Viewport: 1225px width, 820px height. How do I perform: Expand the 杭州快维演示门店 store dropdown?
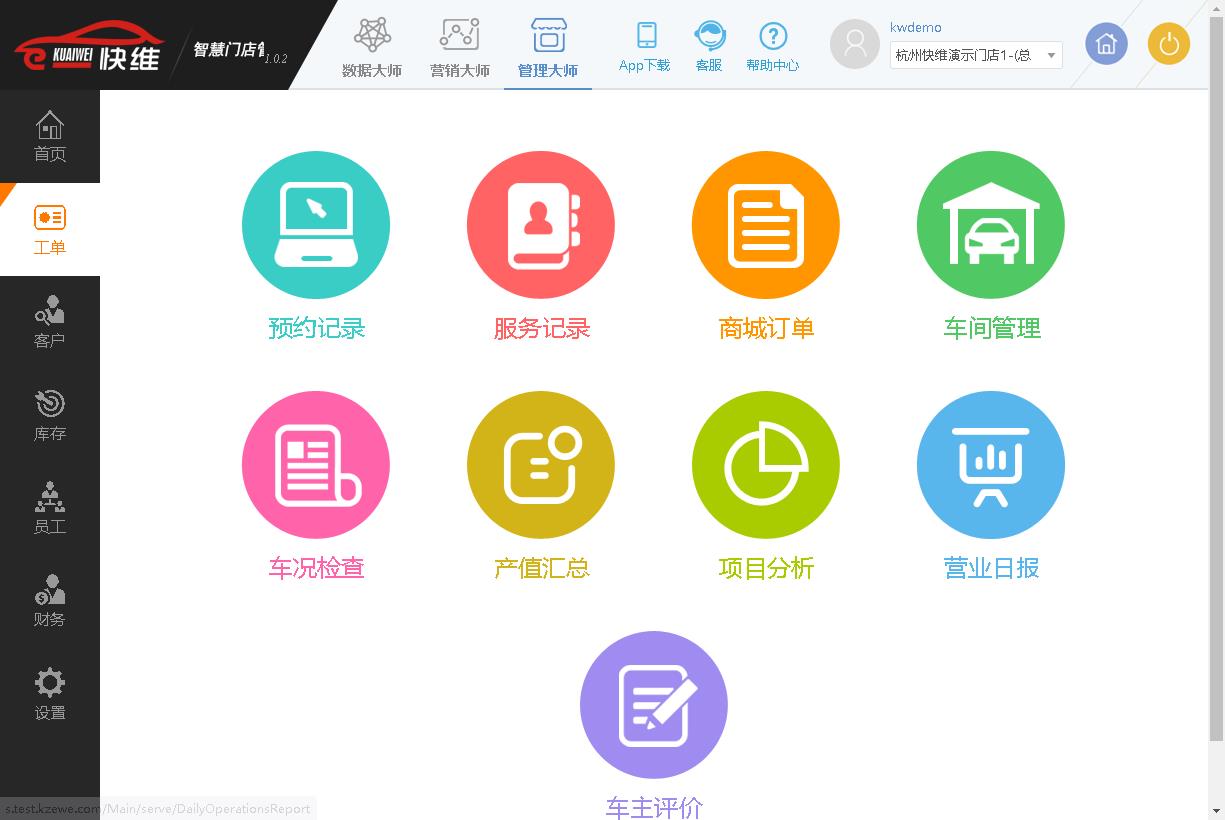(976, 55)
